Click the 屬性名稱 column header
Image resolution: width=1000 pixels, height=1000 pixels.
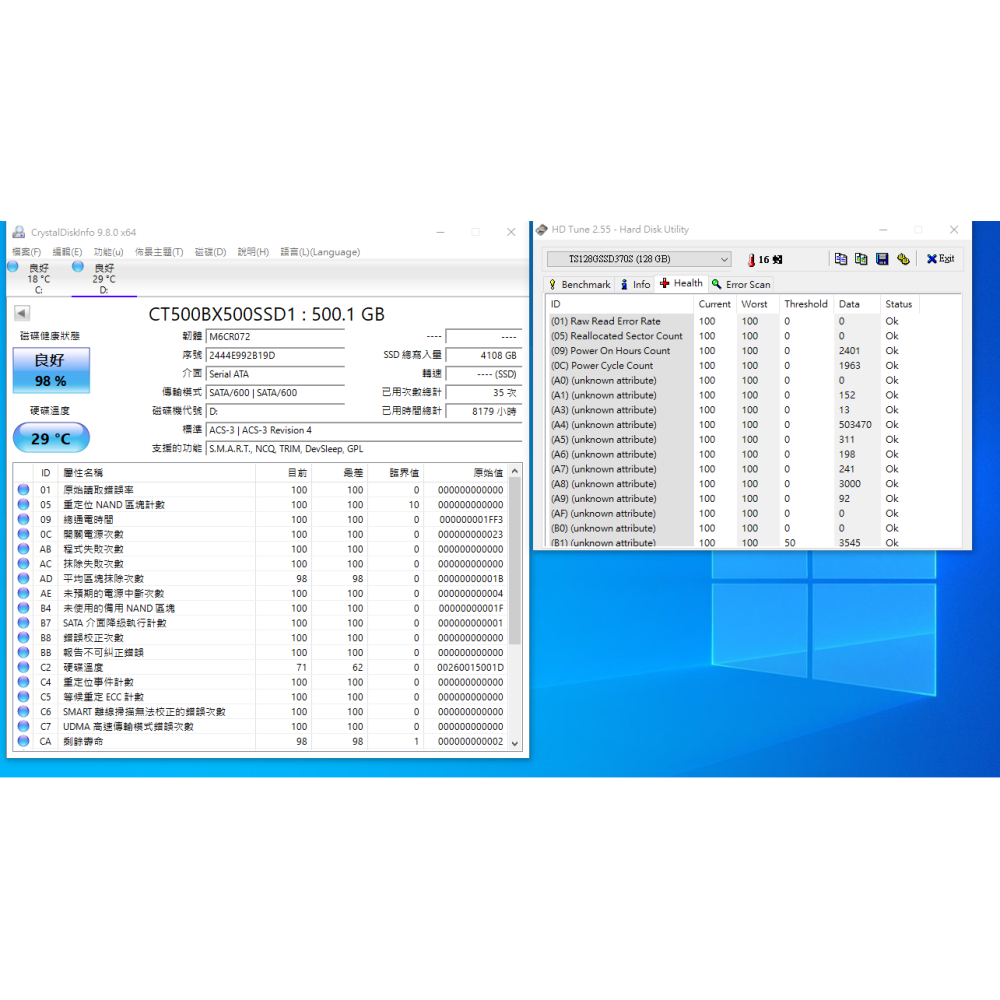click(156, 473)
